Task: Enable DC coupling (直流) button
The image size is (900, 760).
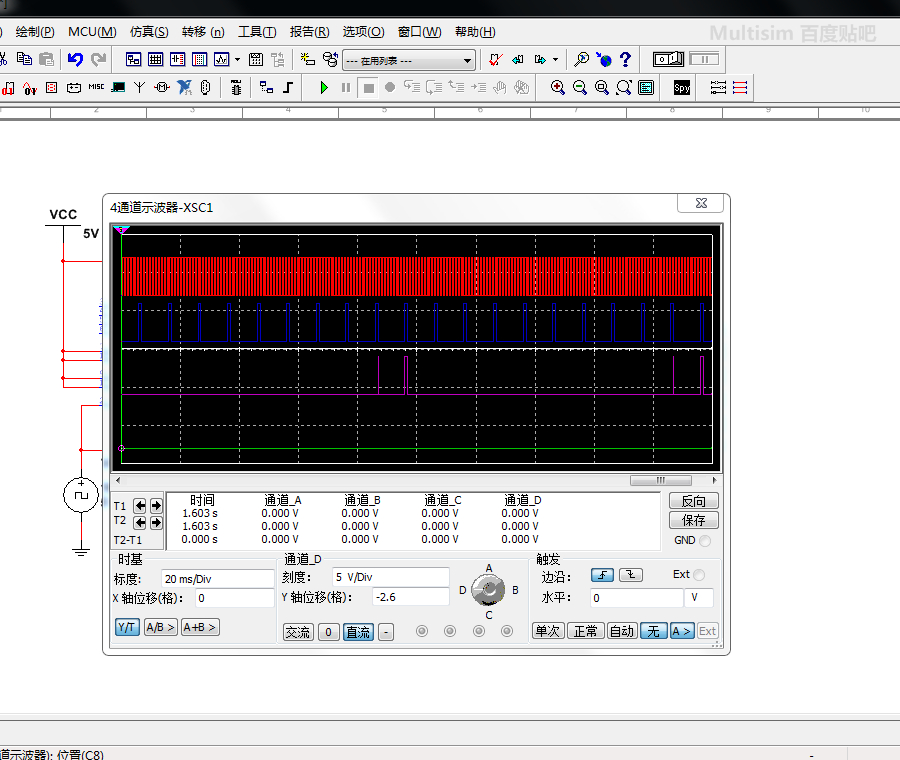Action: (357, 632)
